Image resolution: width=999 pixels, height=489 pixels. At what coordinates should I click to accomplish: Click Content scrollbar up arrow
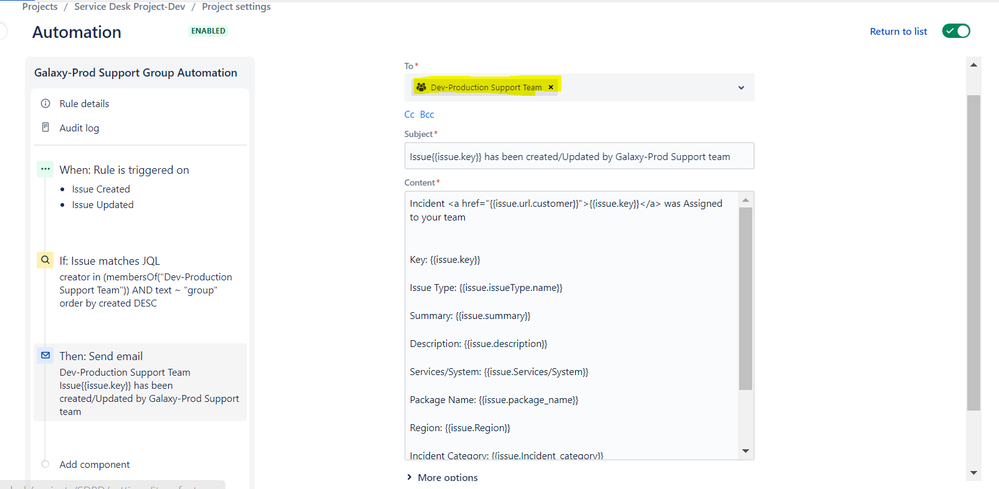[x=746, y=200]
